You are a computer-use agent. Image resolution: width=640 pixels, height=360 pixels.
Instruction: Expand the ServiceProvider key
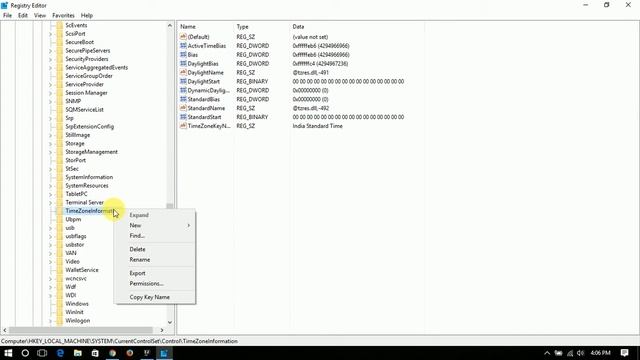point(51,84)
